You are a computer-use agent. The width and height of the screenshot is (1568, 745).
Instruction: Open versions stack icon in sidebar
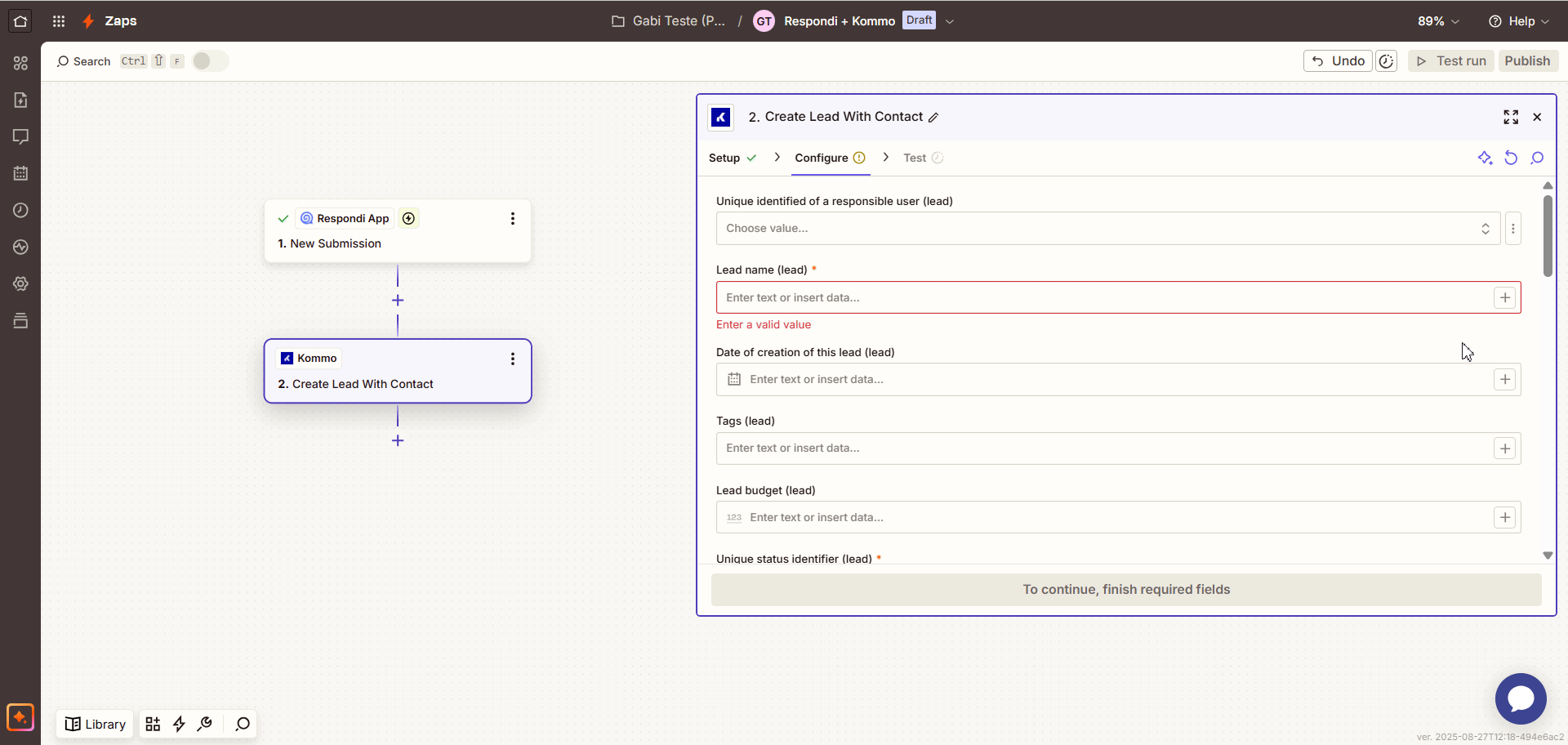[20, 320]
